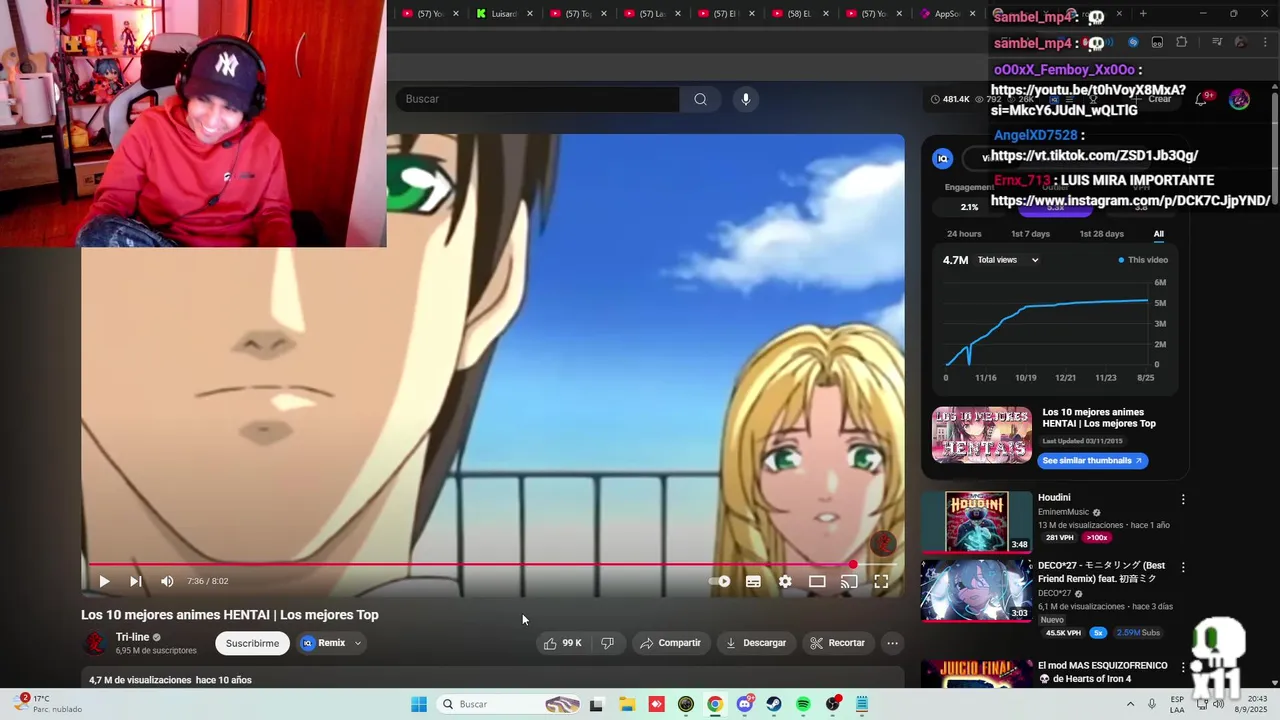The height and width of the screenshot is (720, 1280).
Task: Focus the YouTube Buscar search field
Action: tap(538, 99)
